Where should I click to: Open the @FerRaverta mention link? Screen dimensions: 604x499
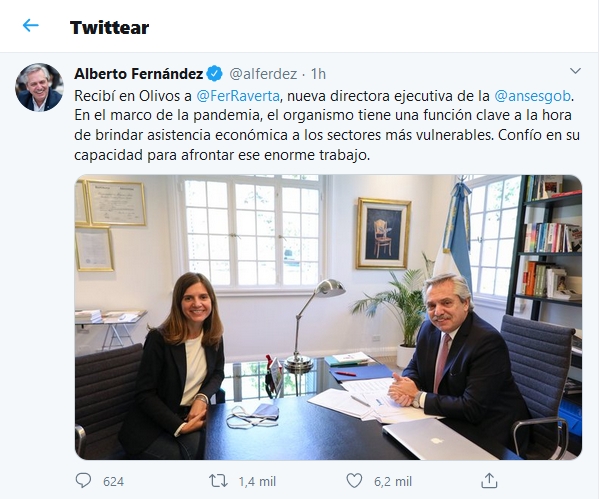pyautogui.click(x=238, y=96)
